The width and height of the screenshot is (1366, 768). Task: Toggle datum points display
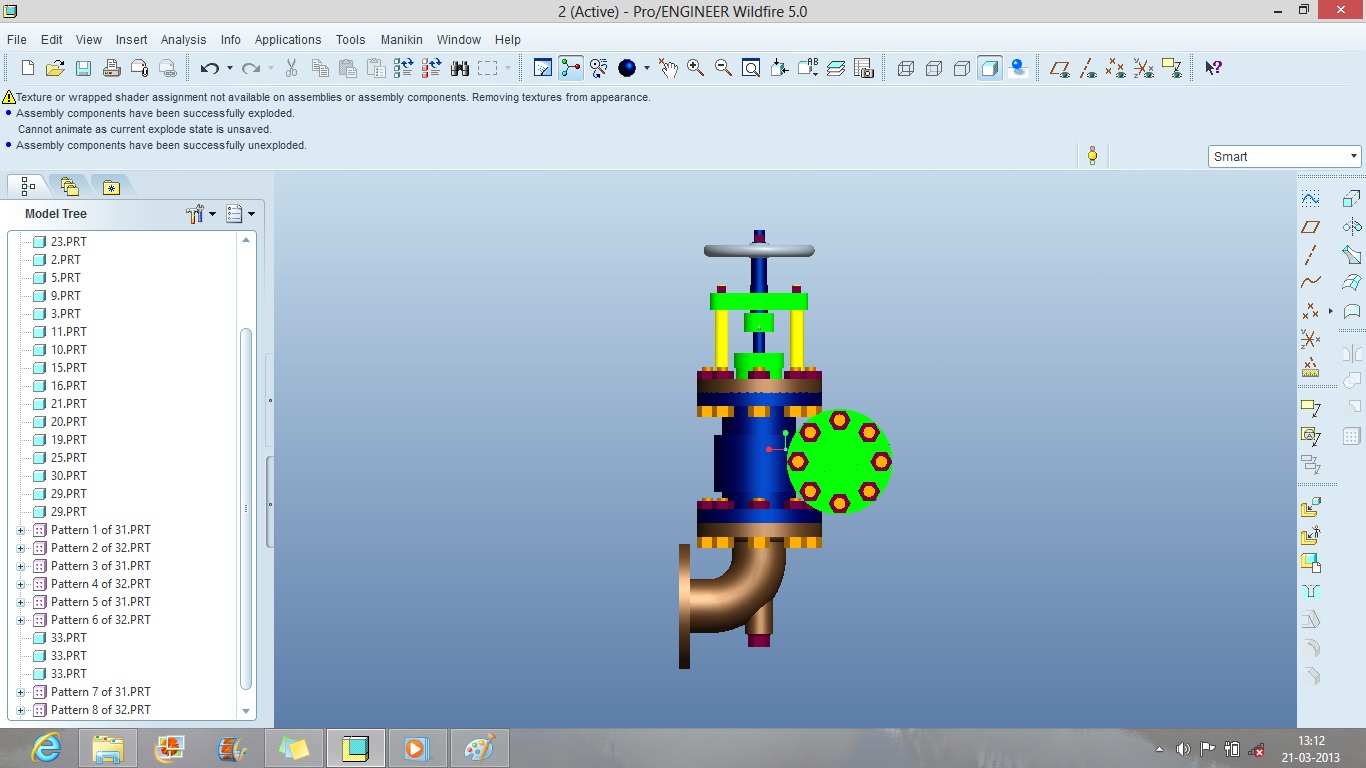[1116, 68]
